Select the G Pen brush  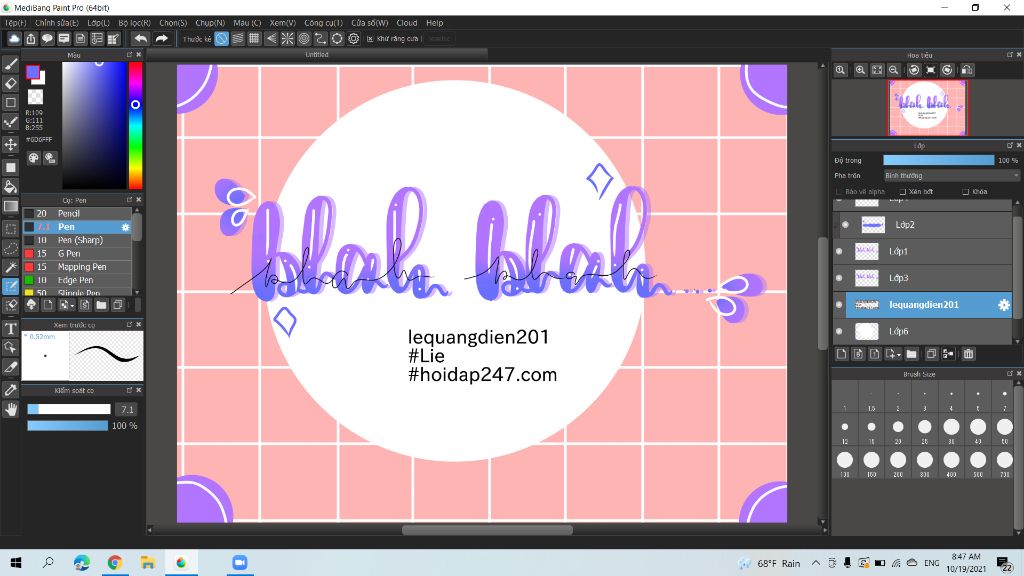(x=77, y=253)
